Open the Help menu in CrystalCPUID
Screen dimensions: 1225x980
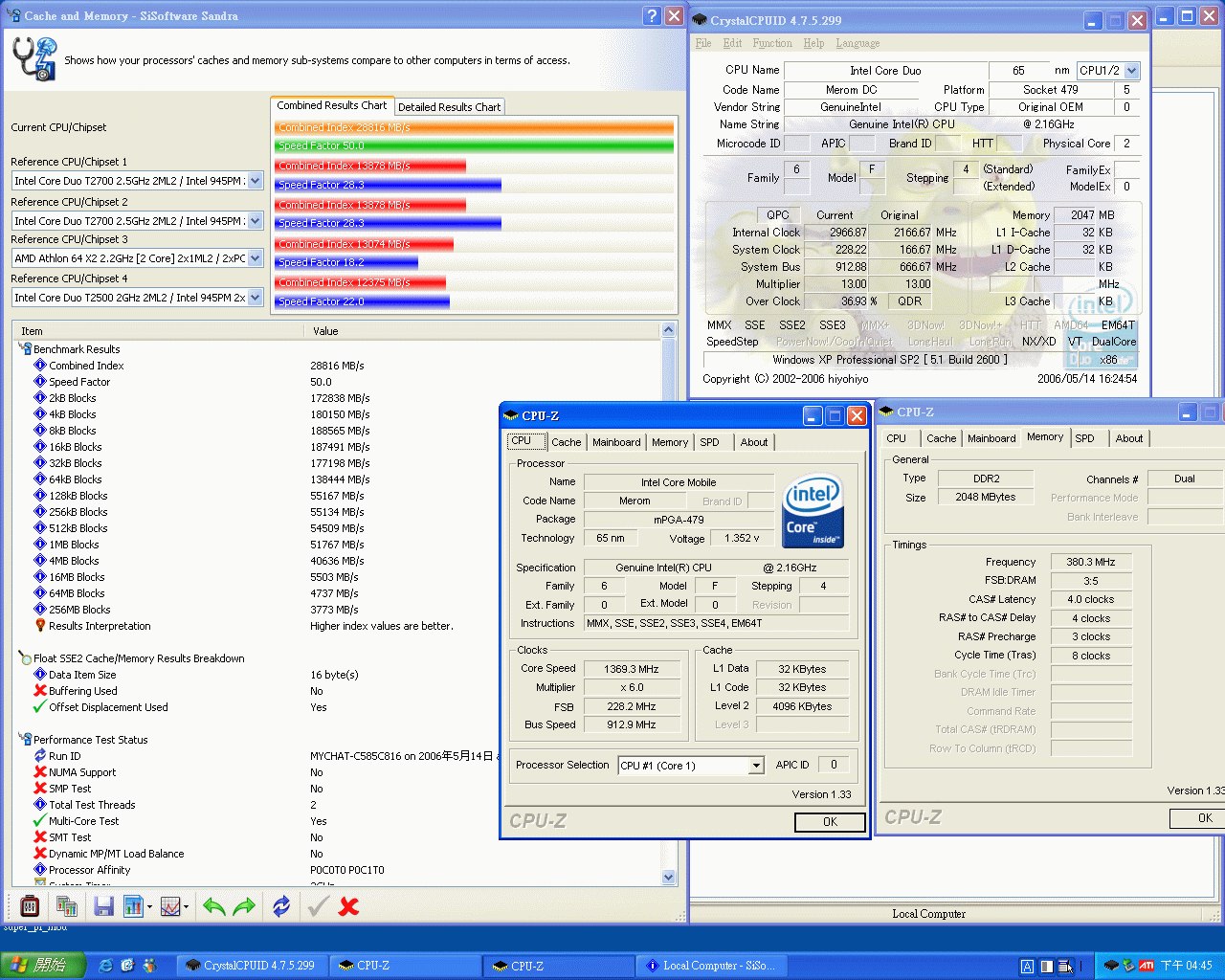pos(813,43)
